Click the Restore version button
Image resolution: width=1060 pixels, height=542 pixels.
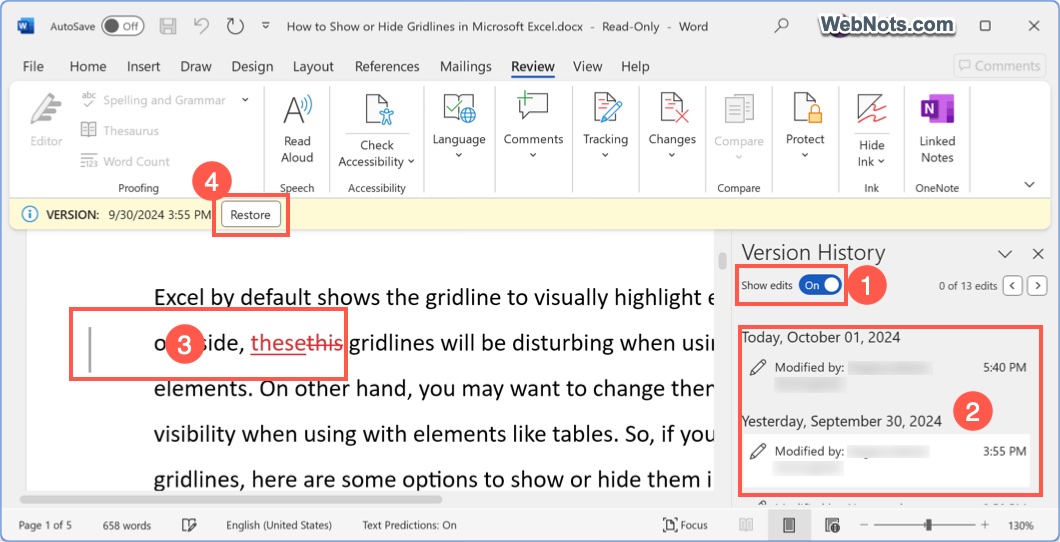(250, 216)
